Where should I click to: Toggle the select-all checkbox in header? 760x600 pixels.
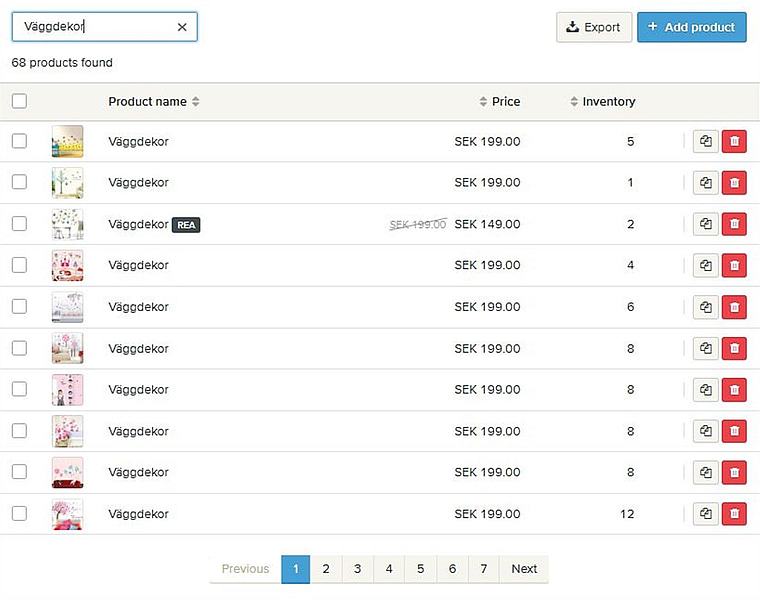(19, 101)
